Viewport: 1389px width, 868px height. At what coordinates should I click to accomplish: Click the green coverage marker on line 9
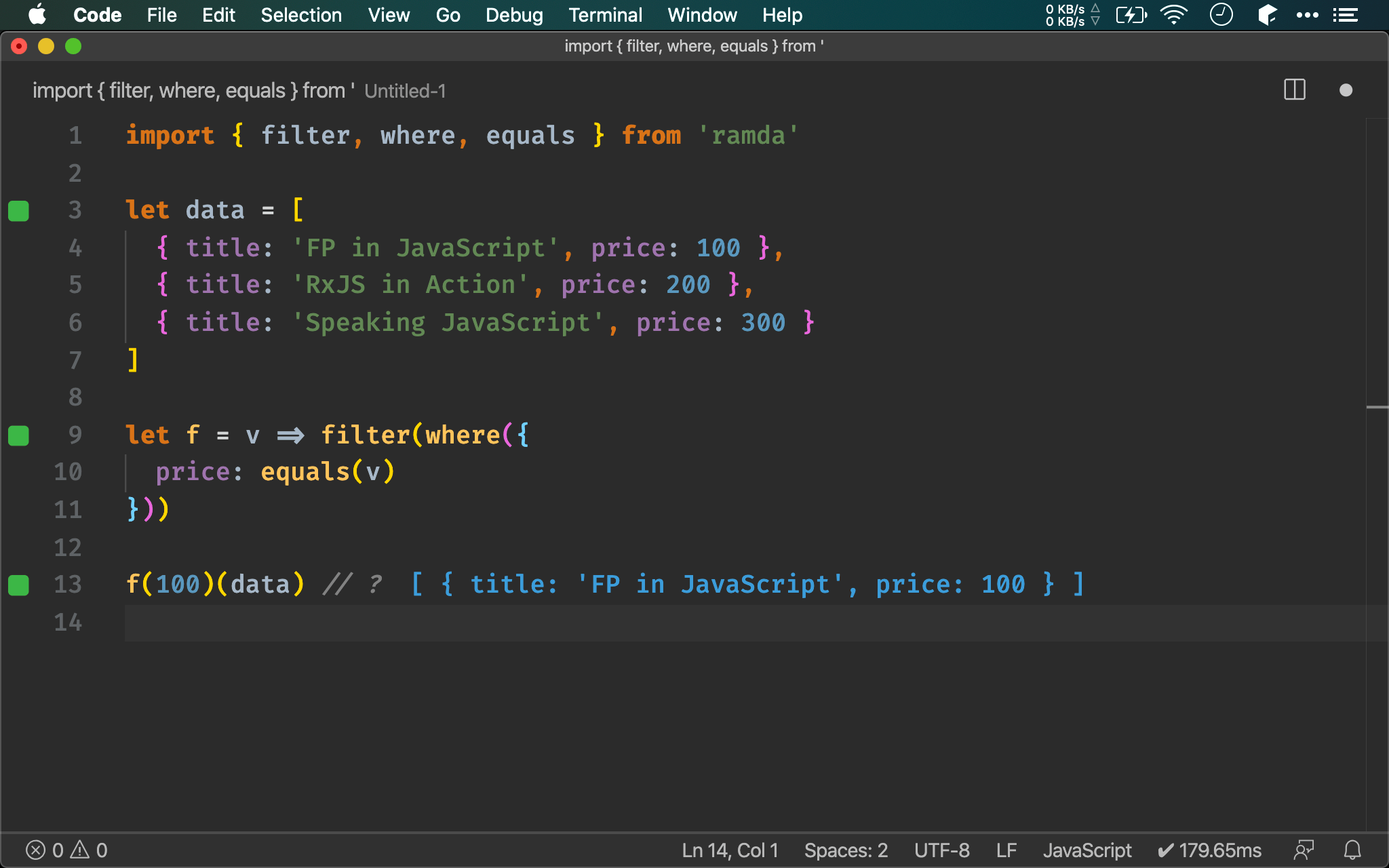click(x=18, y=435)
